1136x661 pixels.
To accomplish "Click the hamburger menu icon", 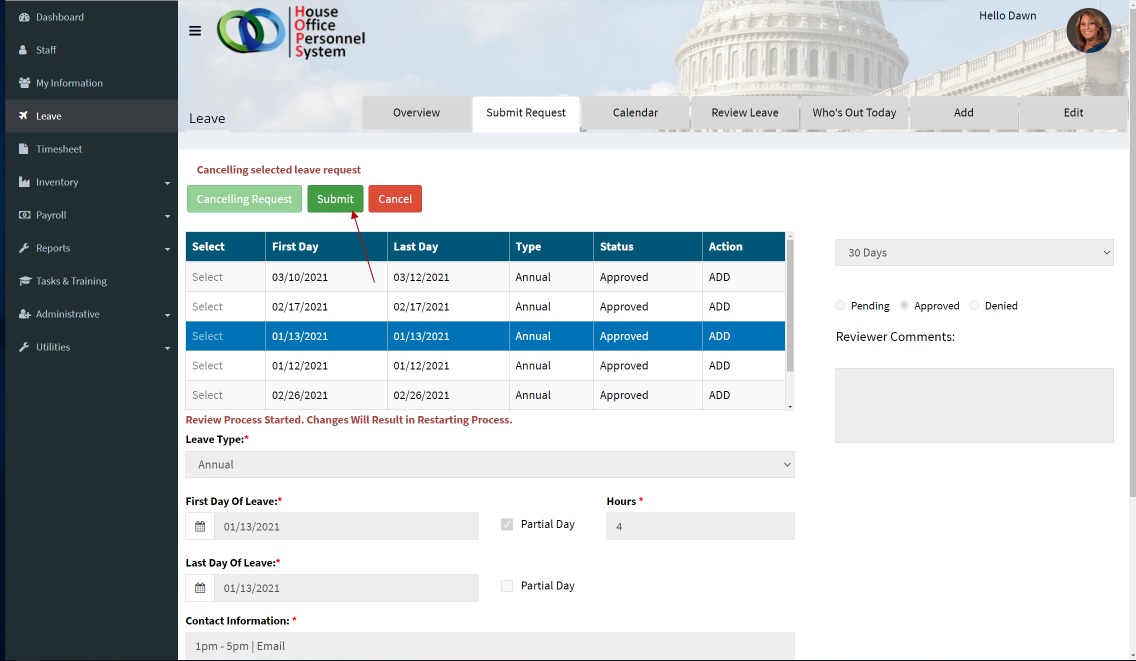I will coord(195,31).
